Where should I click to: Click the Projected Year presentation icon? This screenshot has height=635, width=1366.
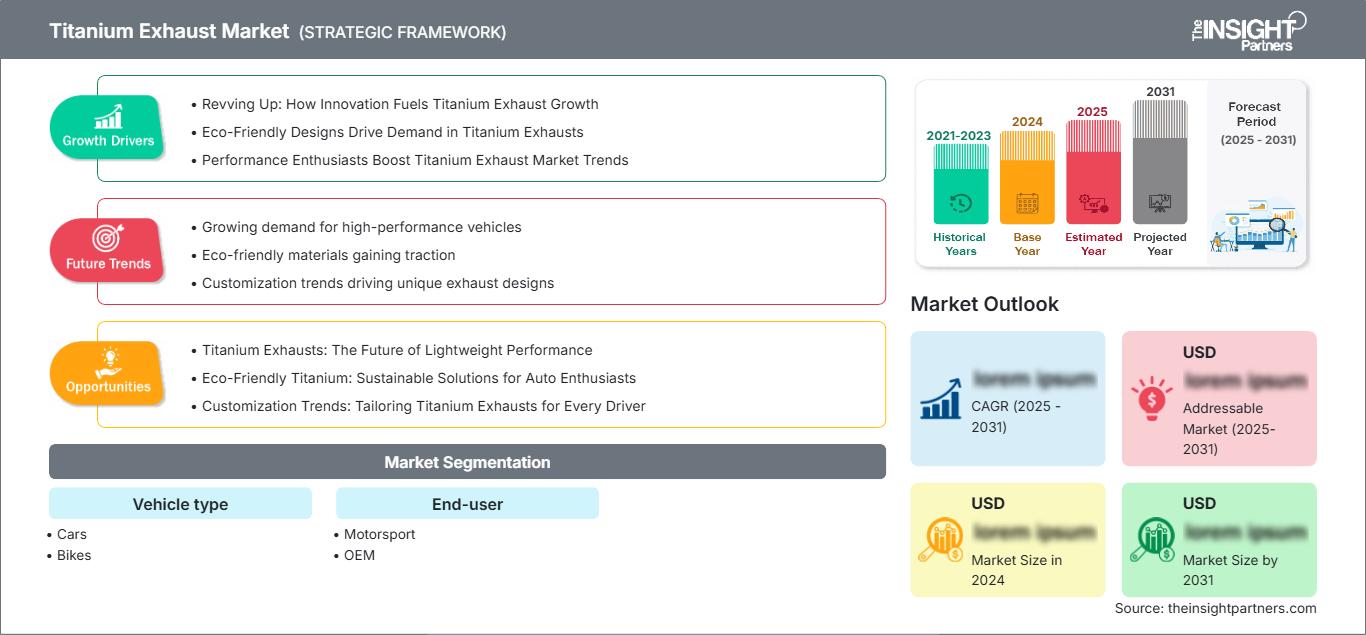(x=1160, y=203)
